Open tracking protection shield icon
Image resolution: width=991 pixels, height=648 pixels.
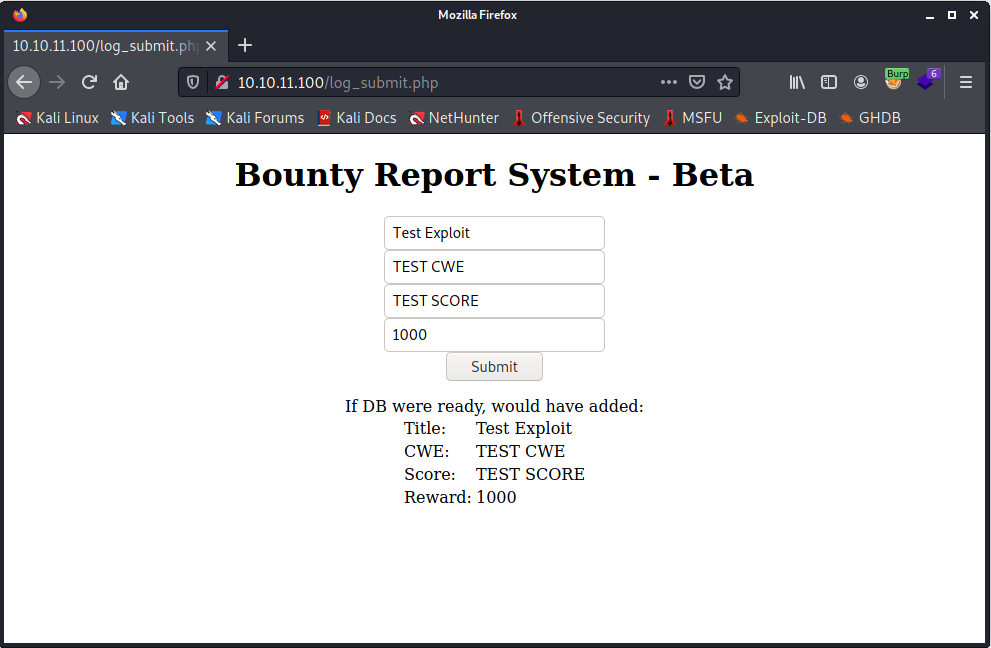click(x=193, y=82)
